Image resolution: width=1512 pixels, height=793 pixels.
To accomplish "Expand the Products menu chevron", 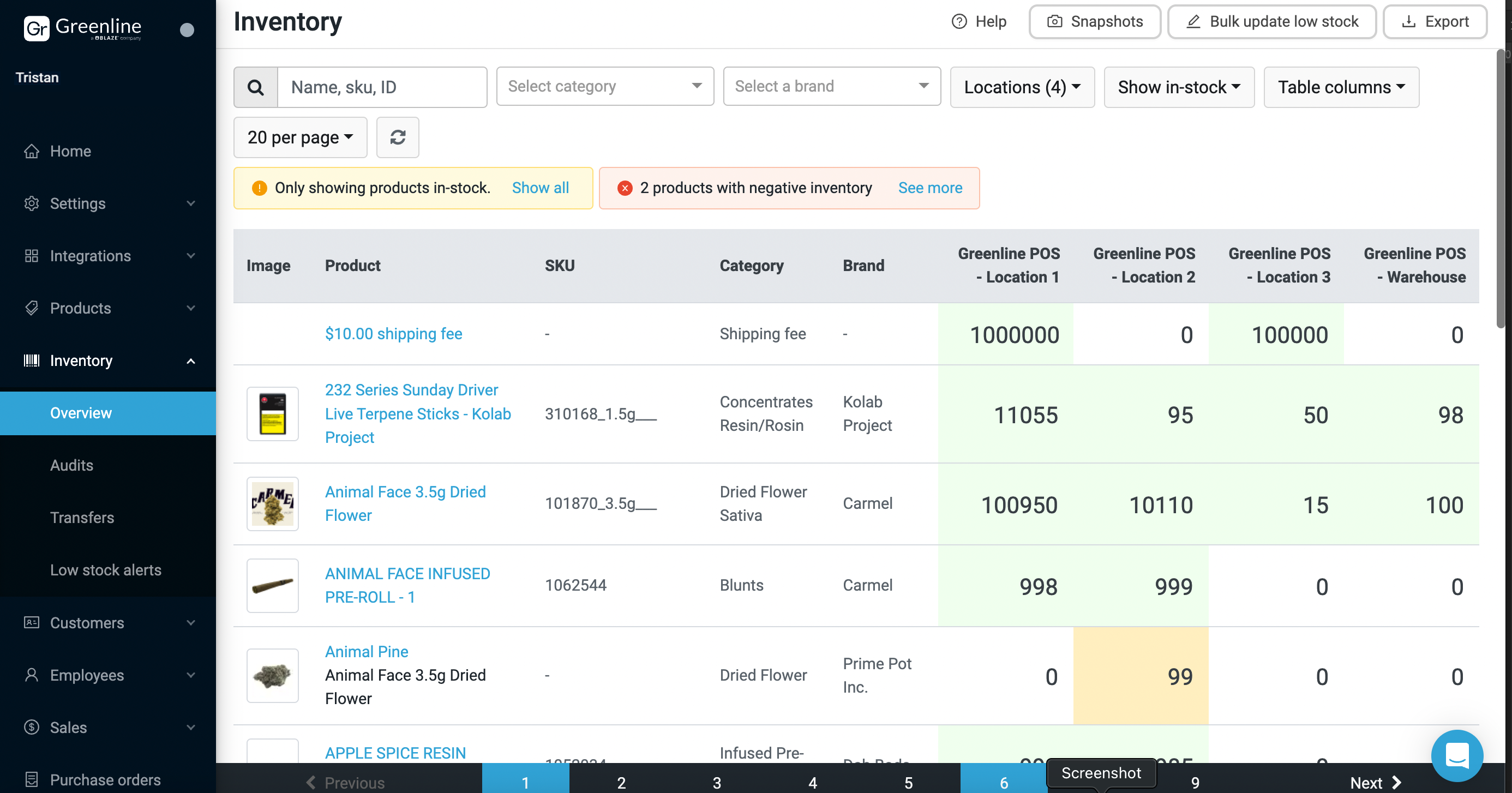I will 191,308.
